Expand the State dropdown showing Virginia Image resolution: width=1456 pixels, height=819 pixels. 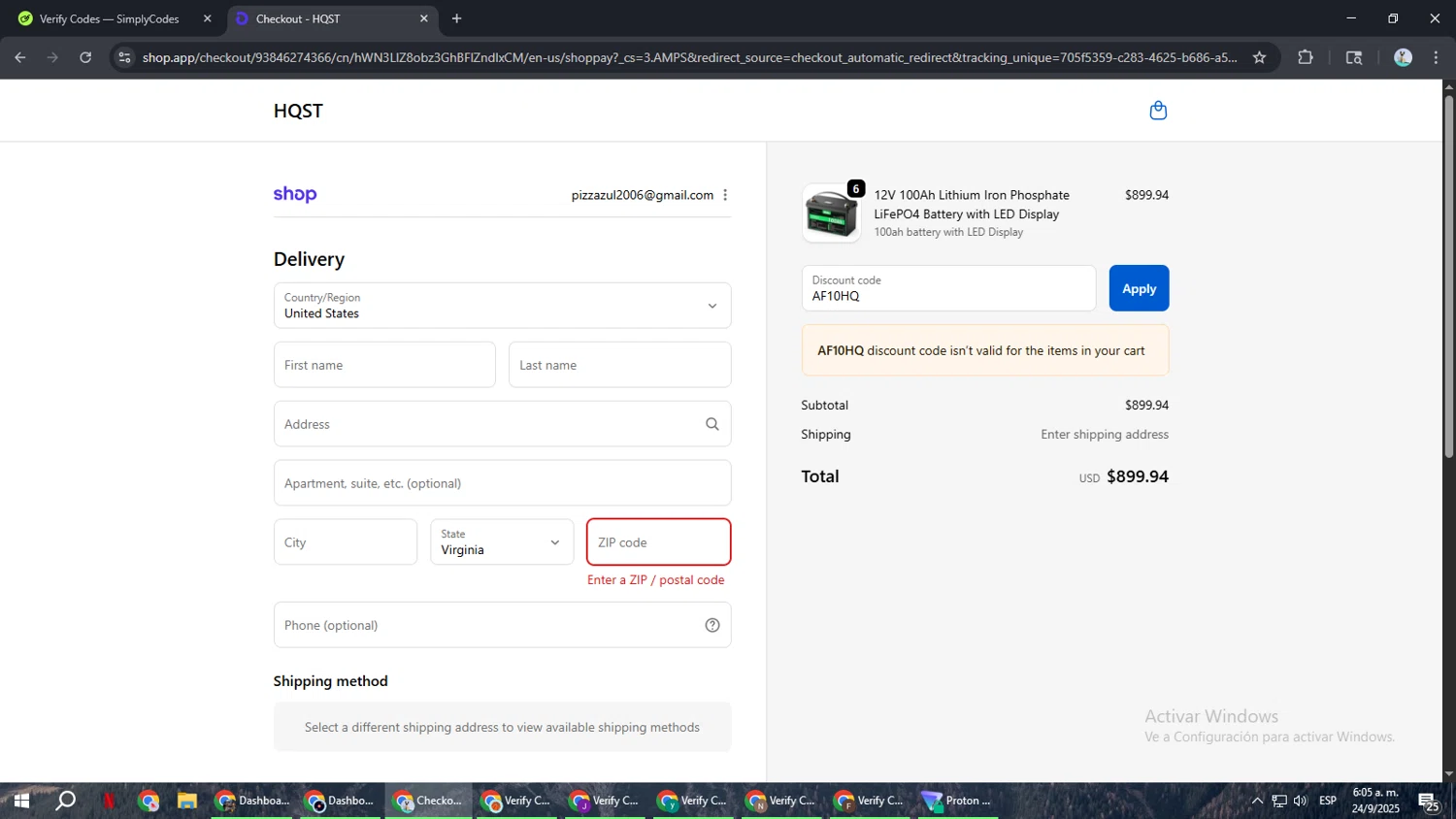502,541
